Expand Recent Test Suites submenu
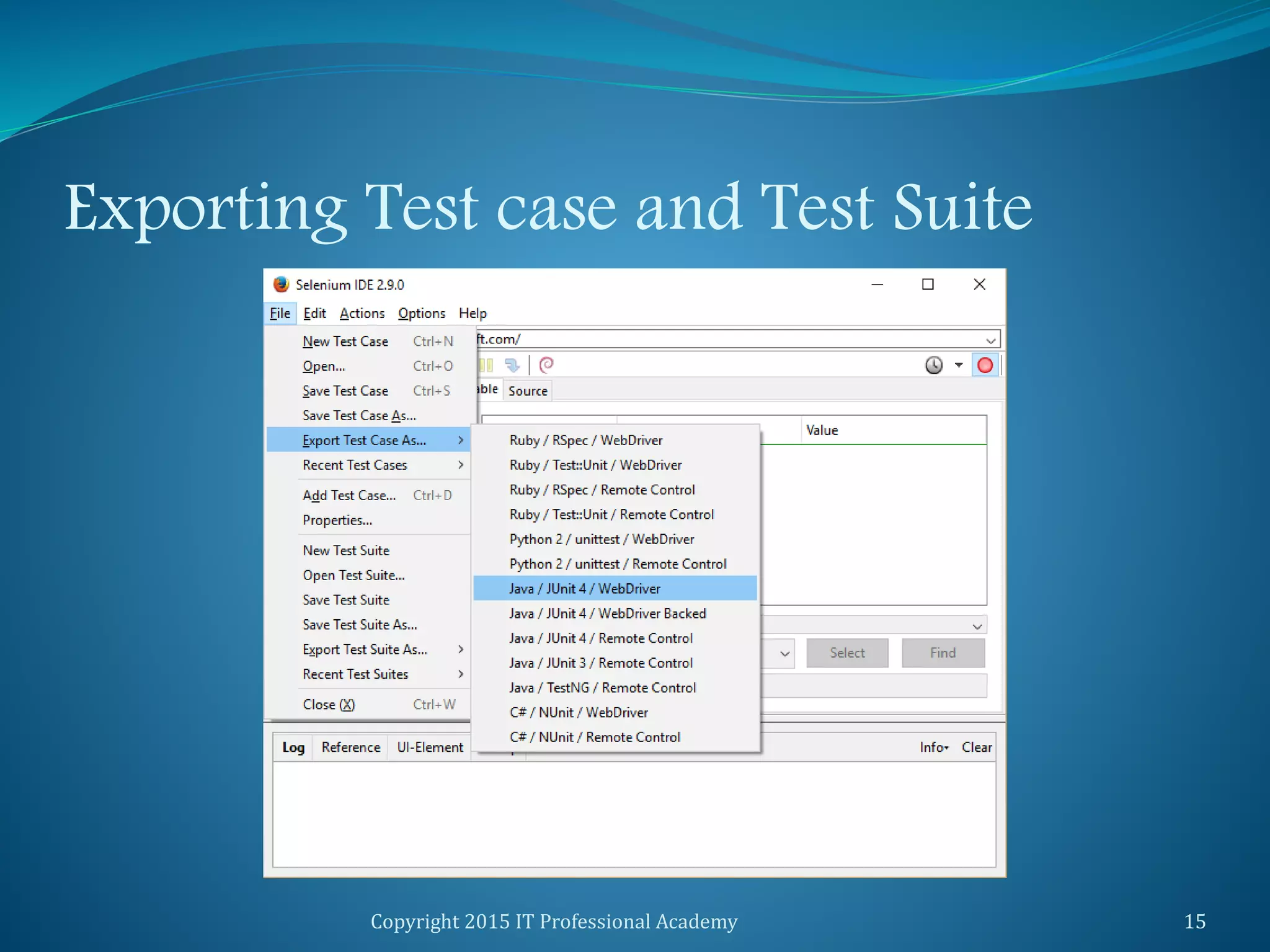Screen dimensions: 1270x952 coord(370,674)
